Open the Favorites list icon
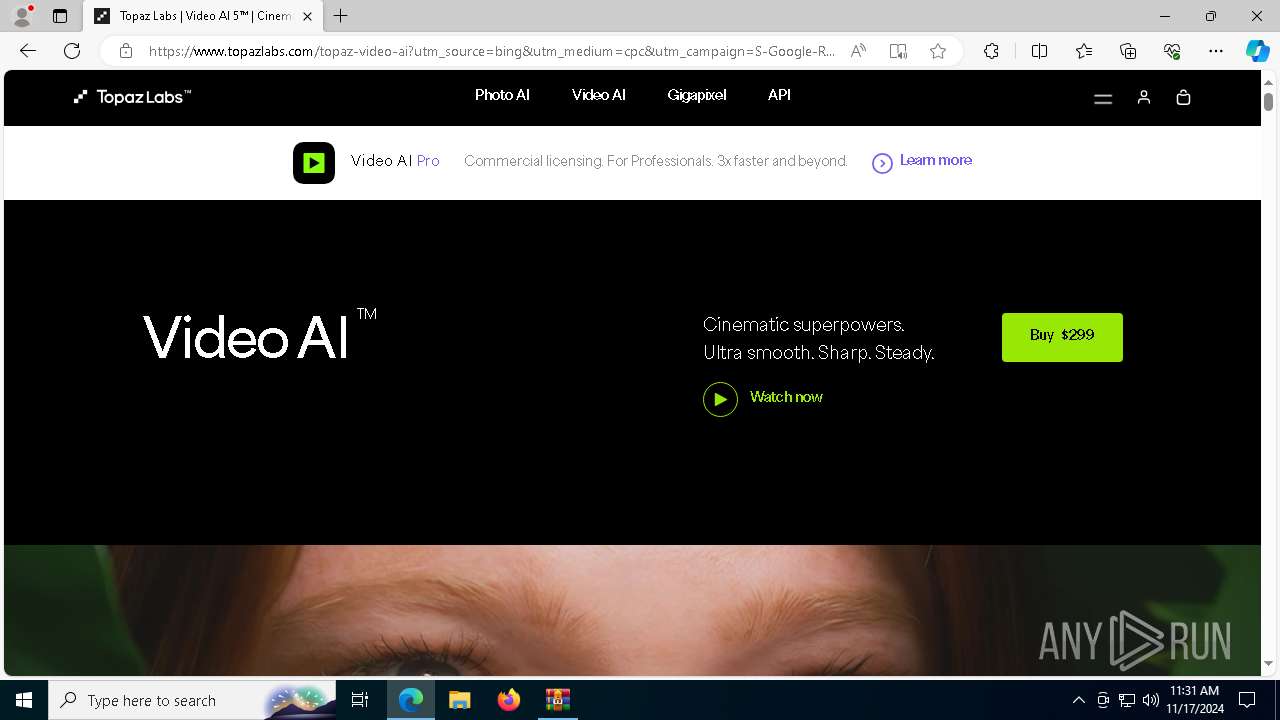 (1084, 51)
